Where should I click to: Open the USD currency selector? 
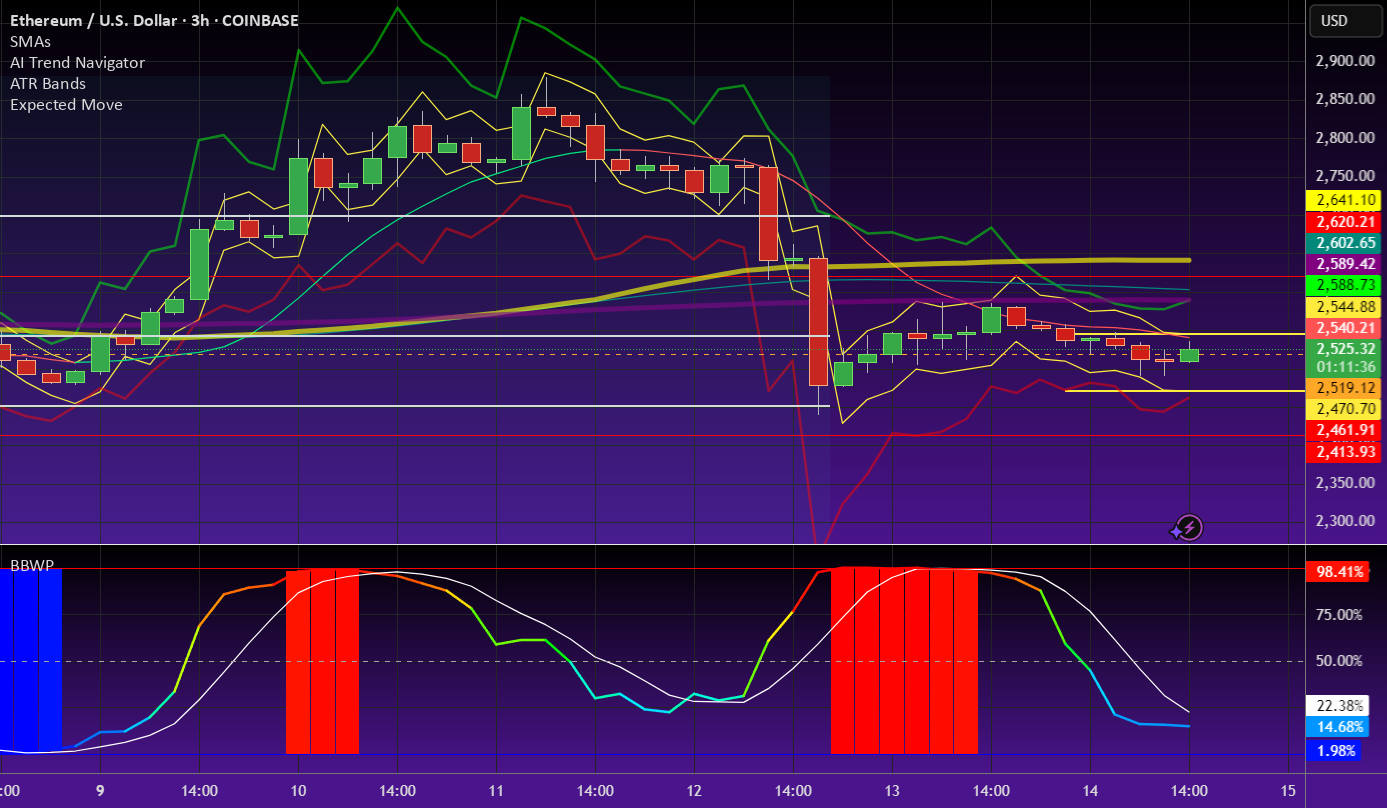[x=1334, y=21]
